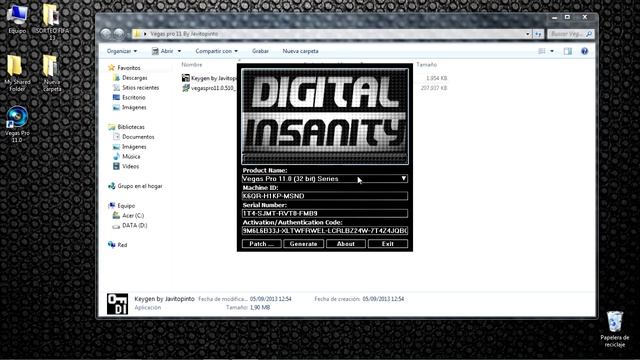Click the Grabar toolbar item

coord(260,51)
